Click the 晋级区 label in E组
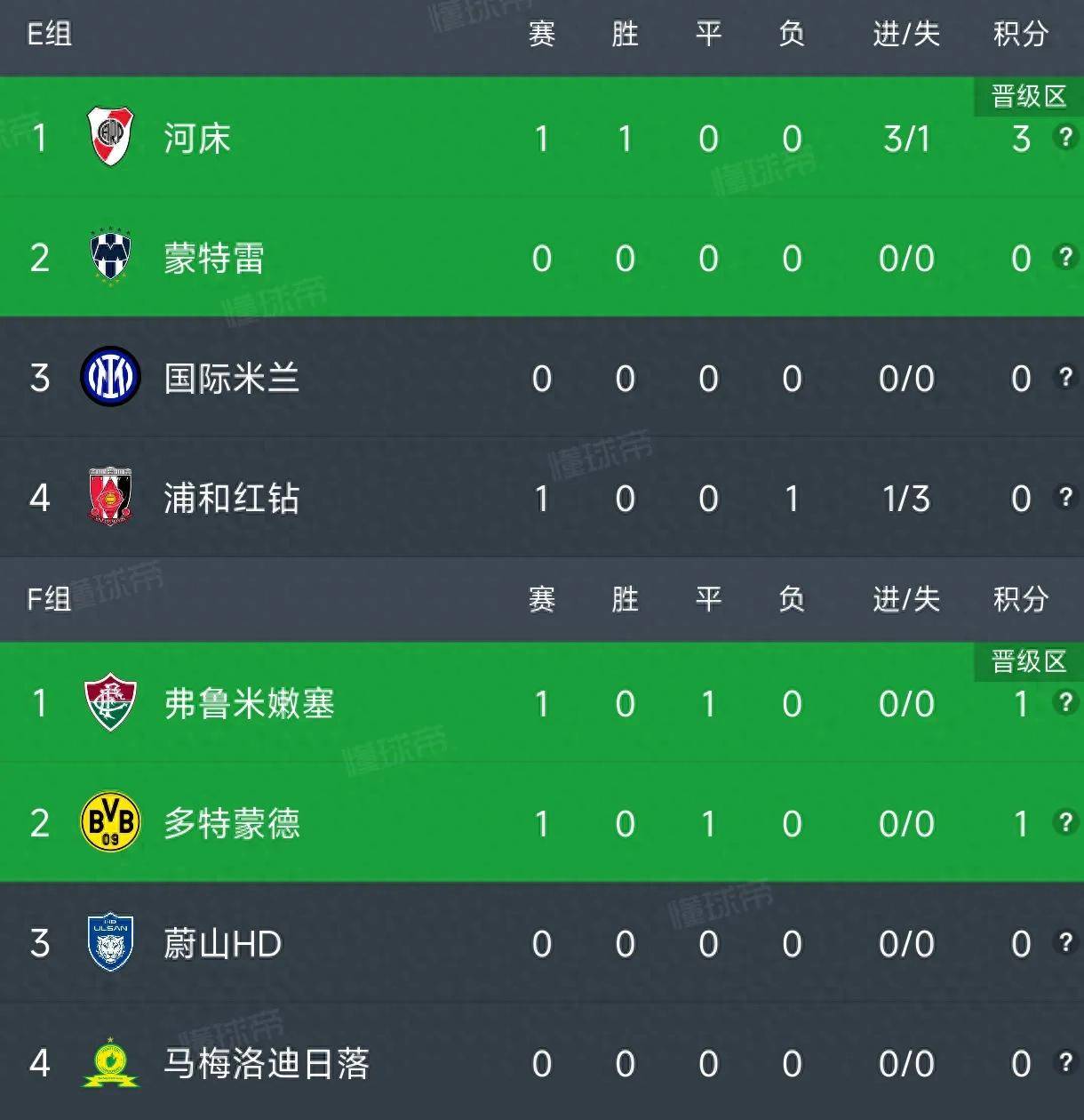1084x1120 pixels. pos(1028,96)
